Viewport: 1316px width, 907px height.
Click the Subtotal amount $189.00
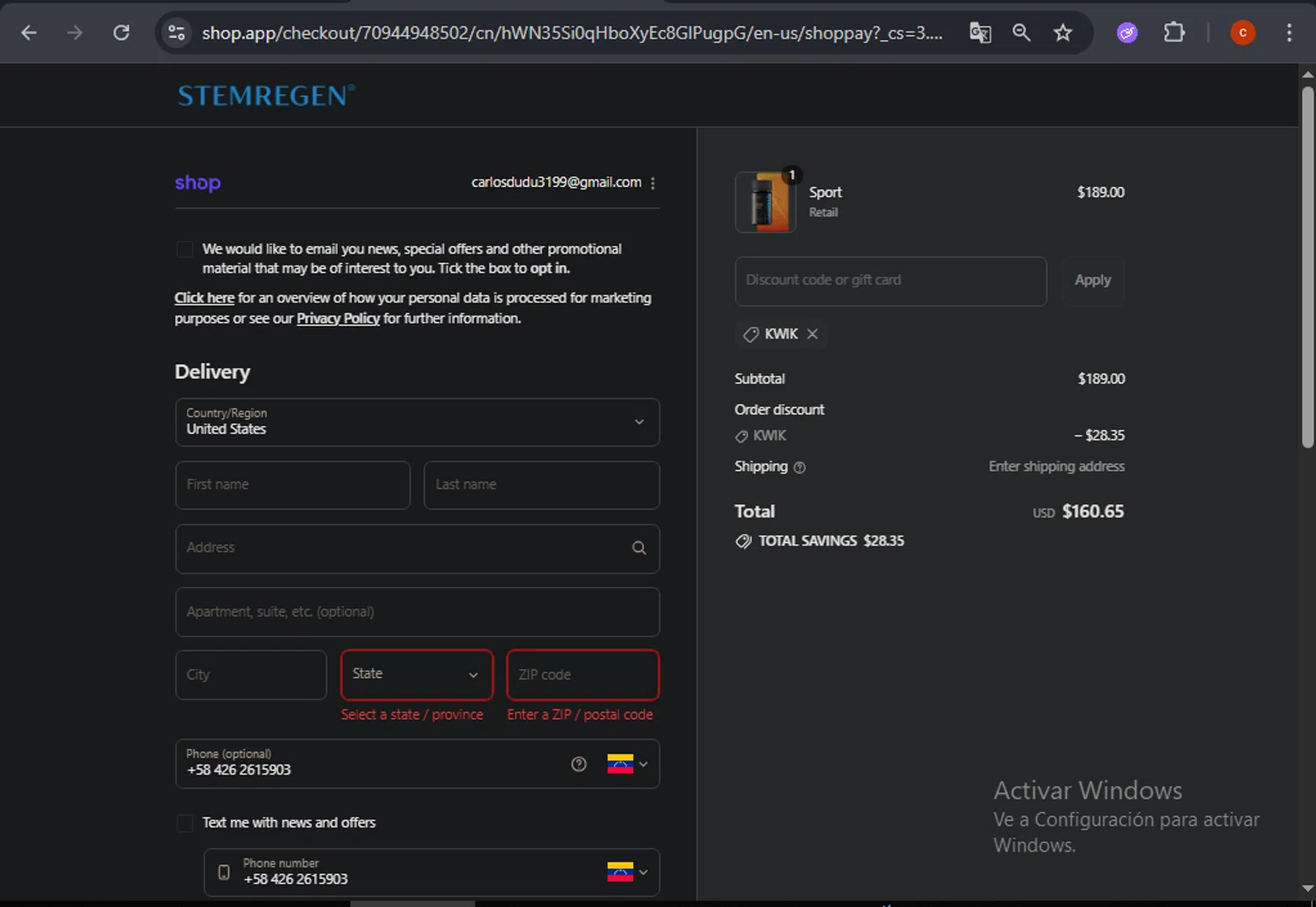(x=1101, y=379)
